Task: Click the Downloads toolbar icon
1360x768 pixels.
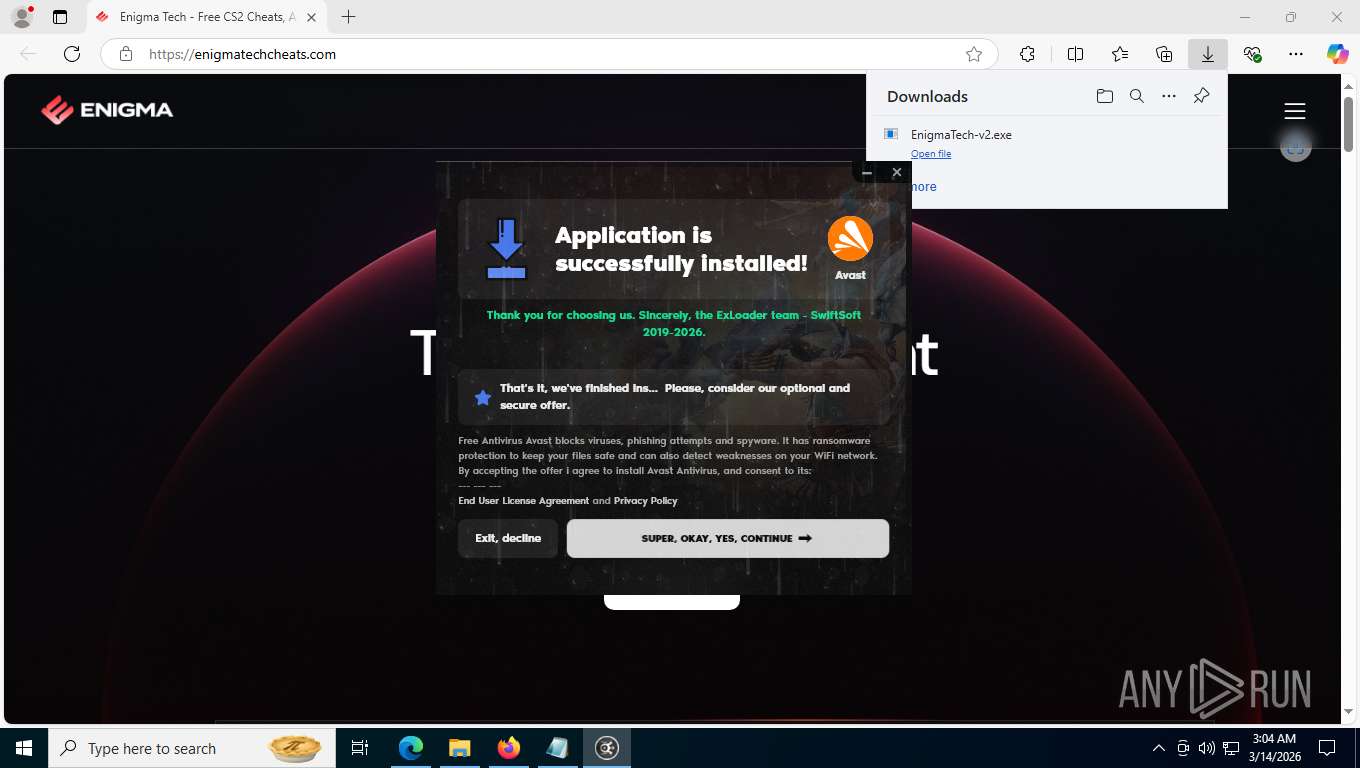Action: [x=1208, y=54]
